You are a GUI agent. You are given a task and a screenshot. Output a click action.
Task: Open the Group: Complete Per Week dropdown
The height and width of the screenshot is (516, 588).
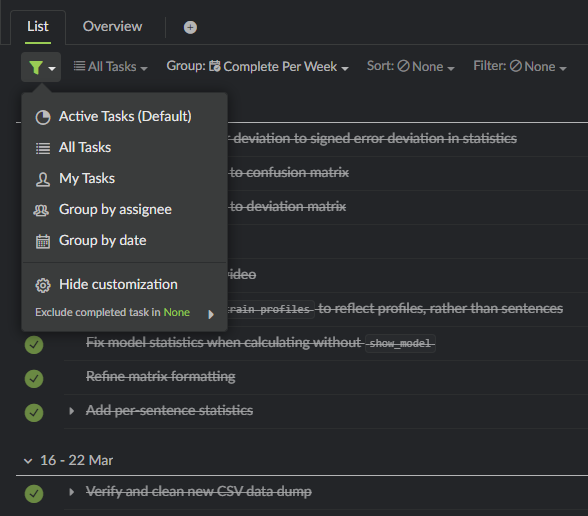pos(257,66)
